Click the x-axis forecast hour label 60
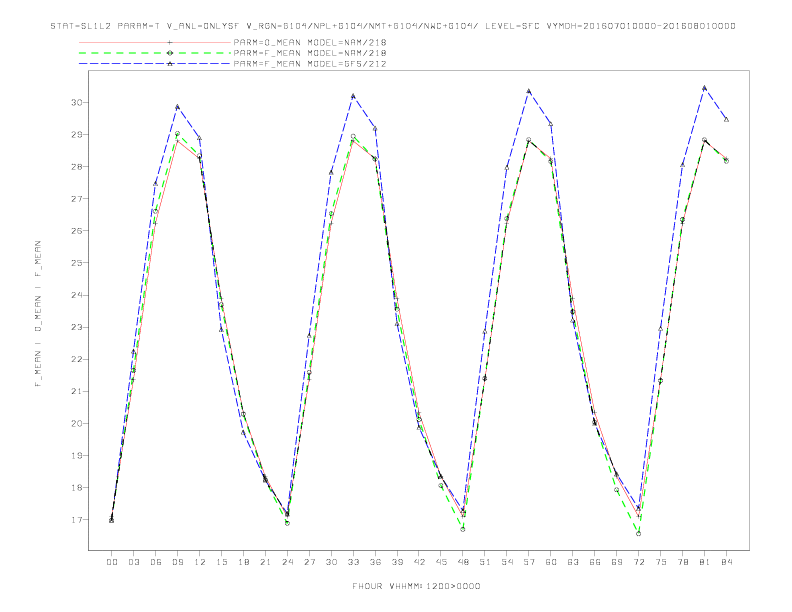 pos(551,562)
